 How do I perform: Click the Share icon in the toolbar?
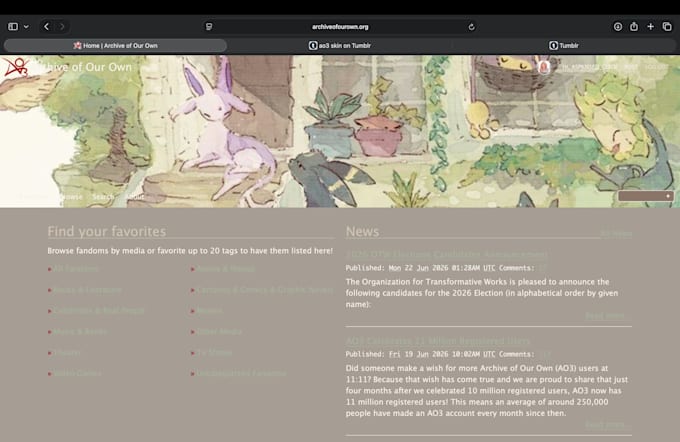point(634,26)
